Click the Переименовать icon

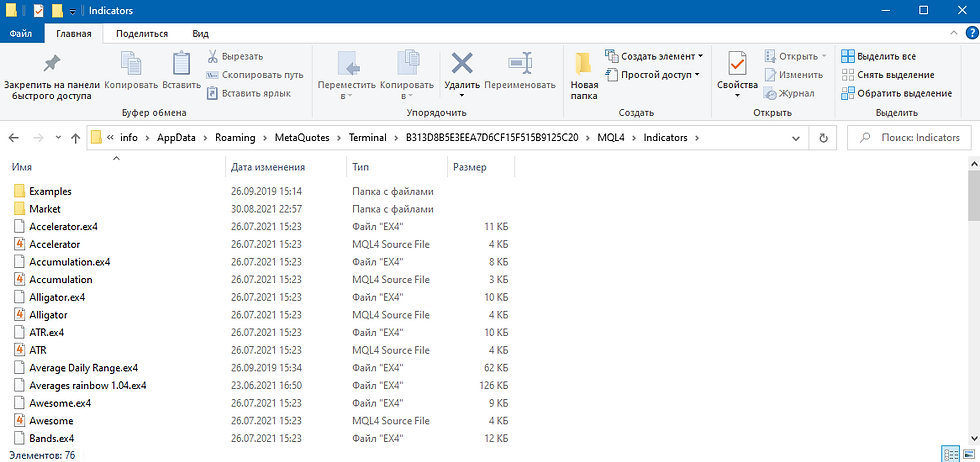click(x=519, y=63)
